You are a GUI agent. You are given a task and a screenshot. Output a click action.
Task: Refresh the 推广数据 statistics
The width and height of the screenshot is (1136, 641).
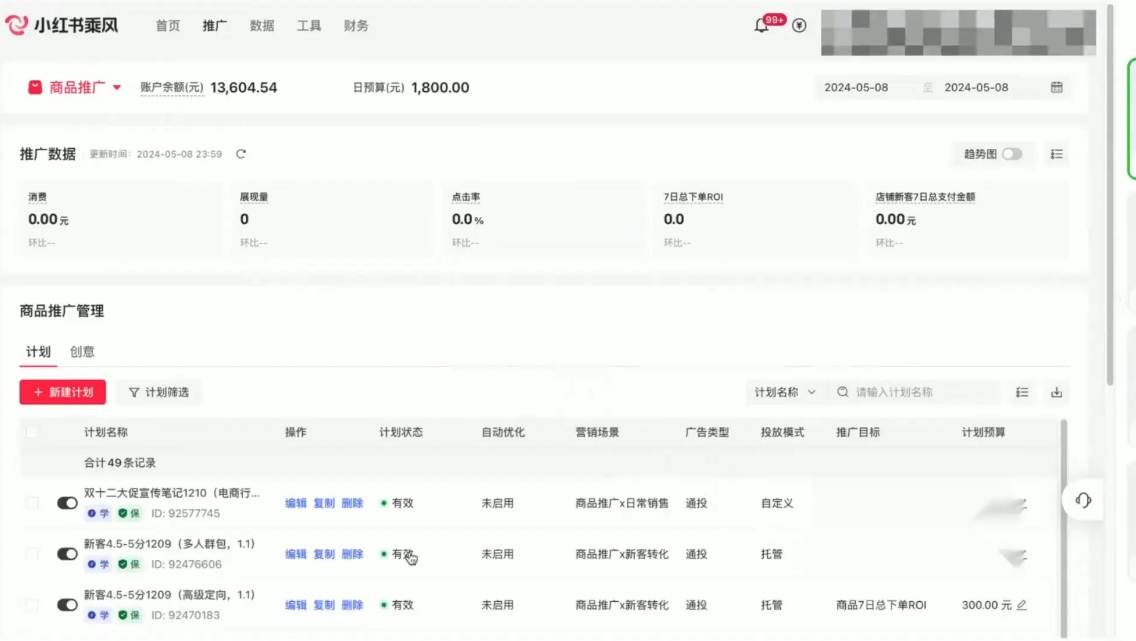(x=241, y=154)
